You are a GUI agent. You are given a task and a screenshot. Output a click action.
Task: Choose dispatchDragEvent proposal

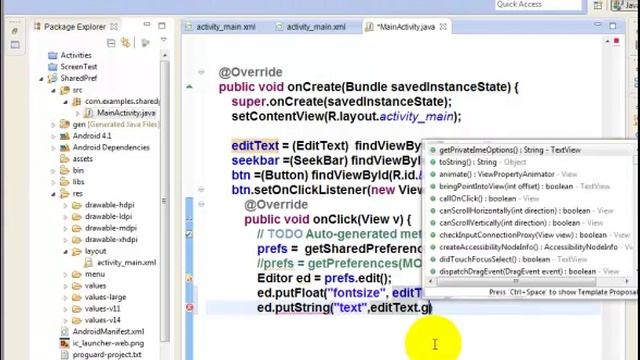531,271
